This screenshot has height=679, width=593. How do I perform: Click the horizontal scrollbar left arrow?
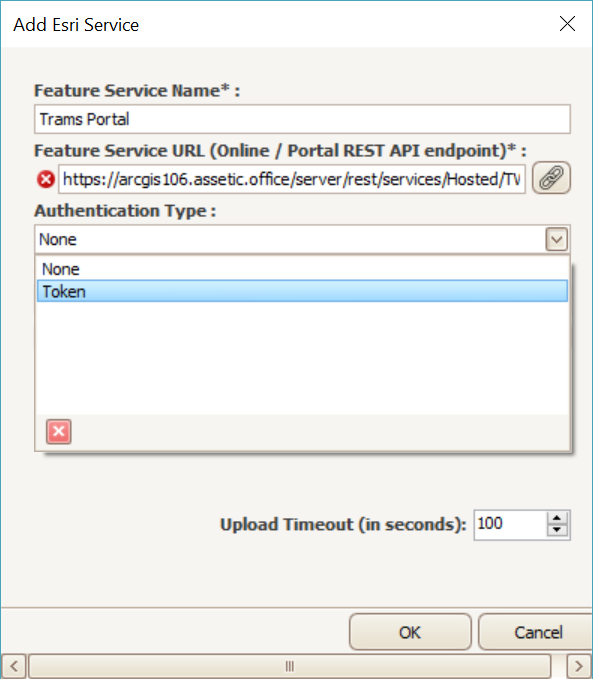coord(14,666)
